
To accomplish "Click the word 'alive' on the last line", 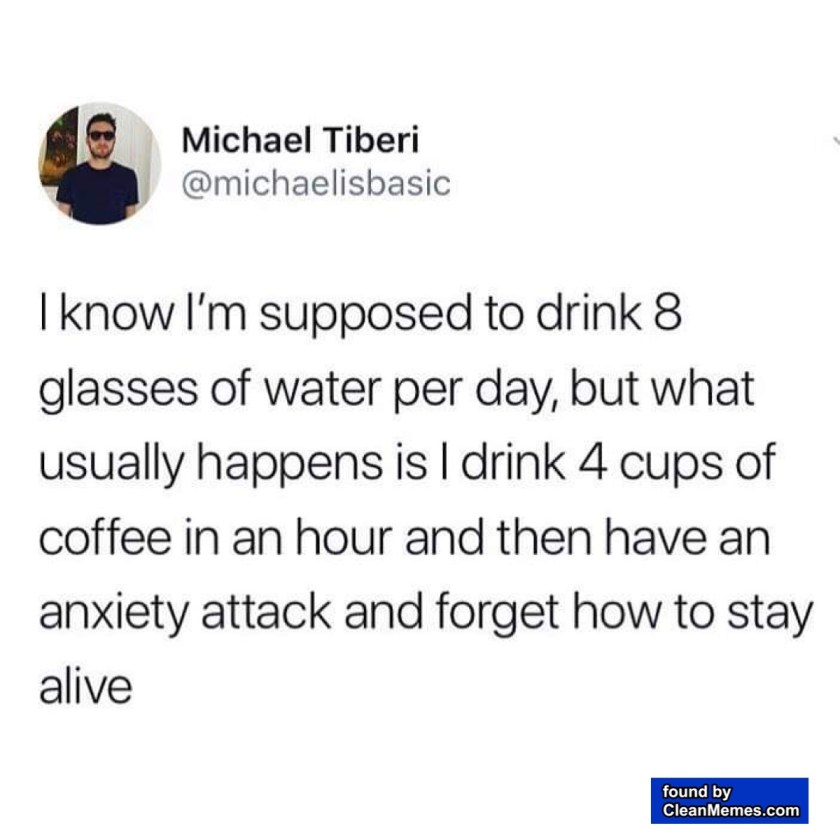I will click(x=85, y=686).
